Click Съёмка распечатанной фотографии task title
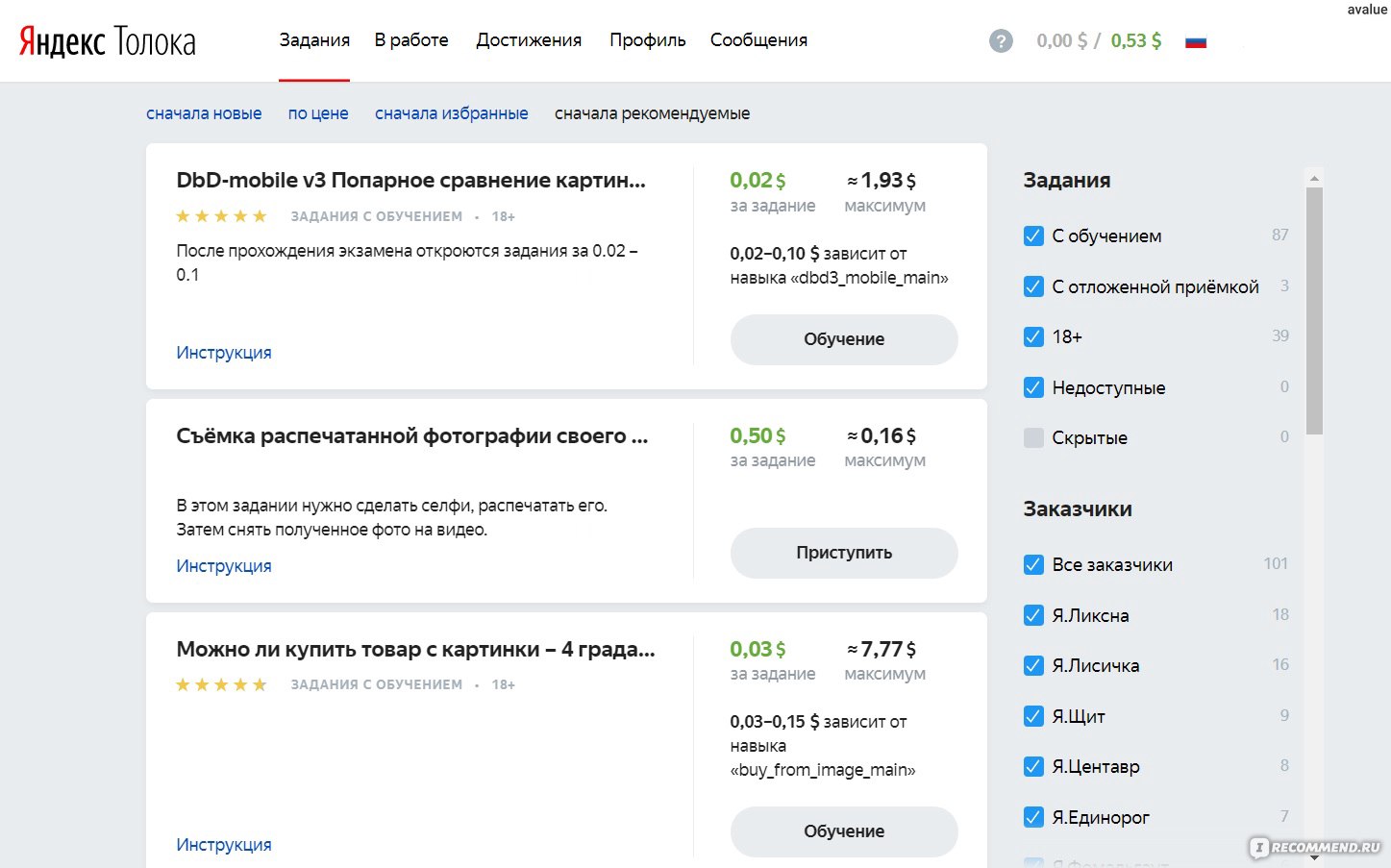 tap(412, 436)
